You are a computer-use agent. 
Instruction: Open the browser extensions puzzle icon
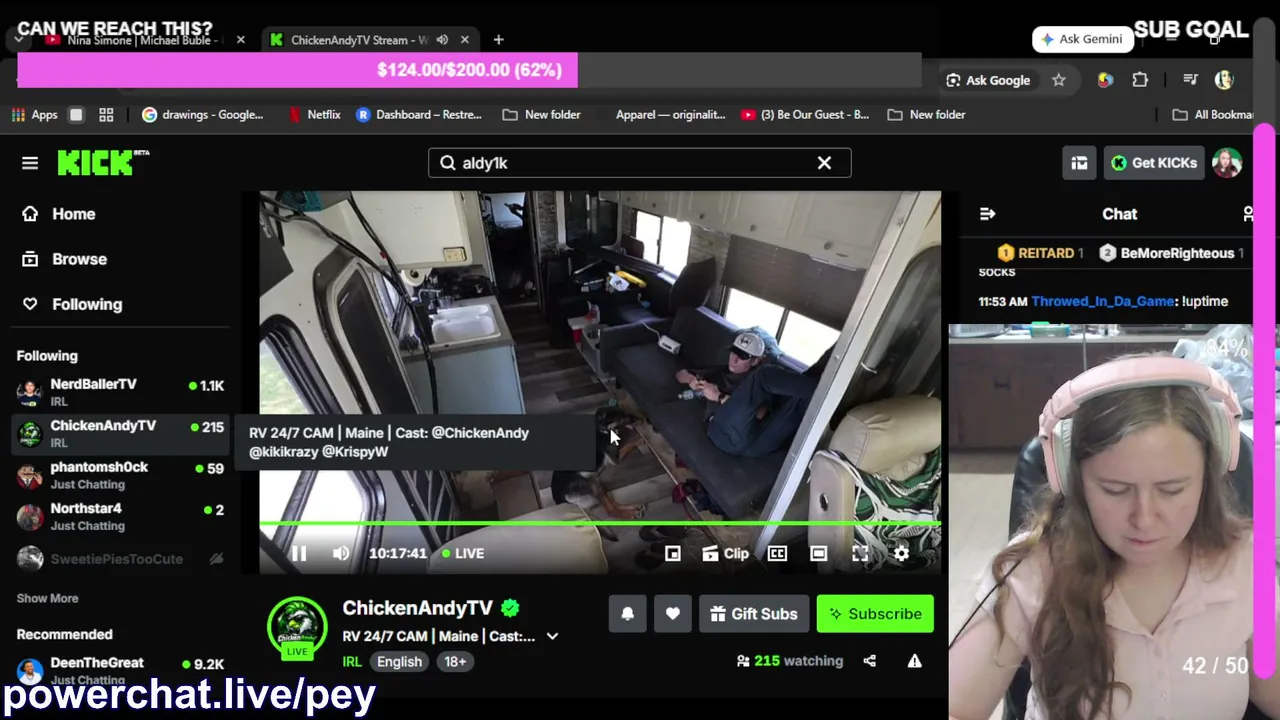click(1140, 80)
